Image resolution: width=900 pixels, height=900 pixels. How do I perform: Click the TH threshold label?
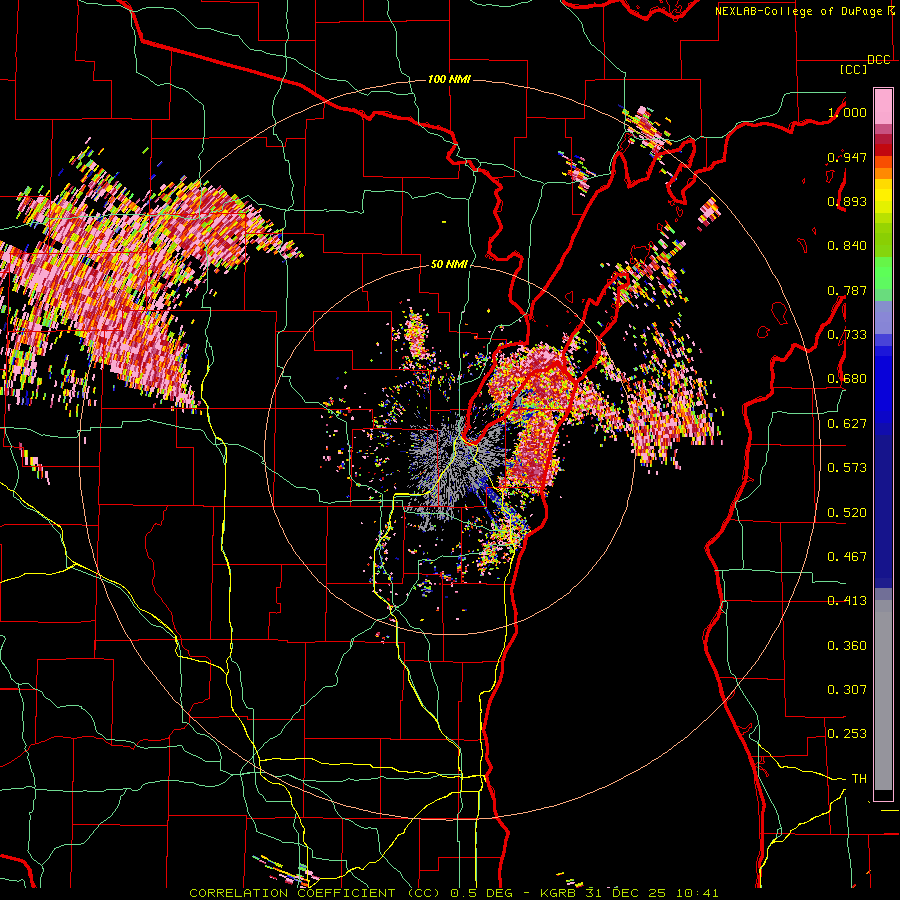pos(859,779)
